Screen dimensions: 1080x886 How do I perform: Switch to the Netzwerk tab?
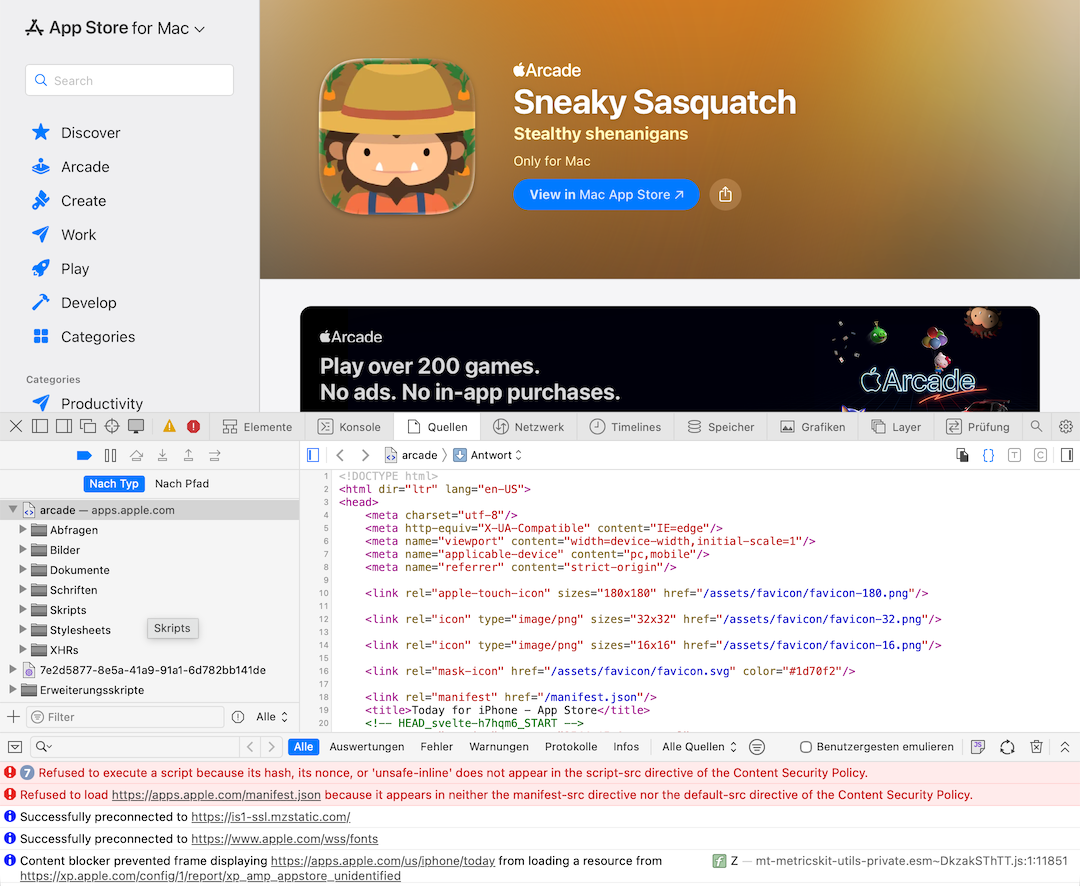coord(529,427)
